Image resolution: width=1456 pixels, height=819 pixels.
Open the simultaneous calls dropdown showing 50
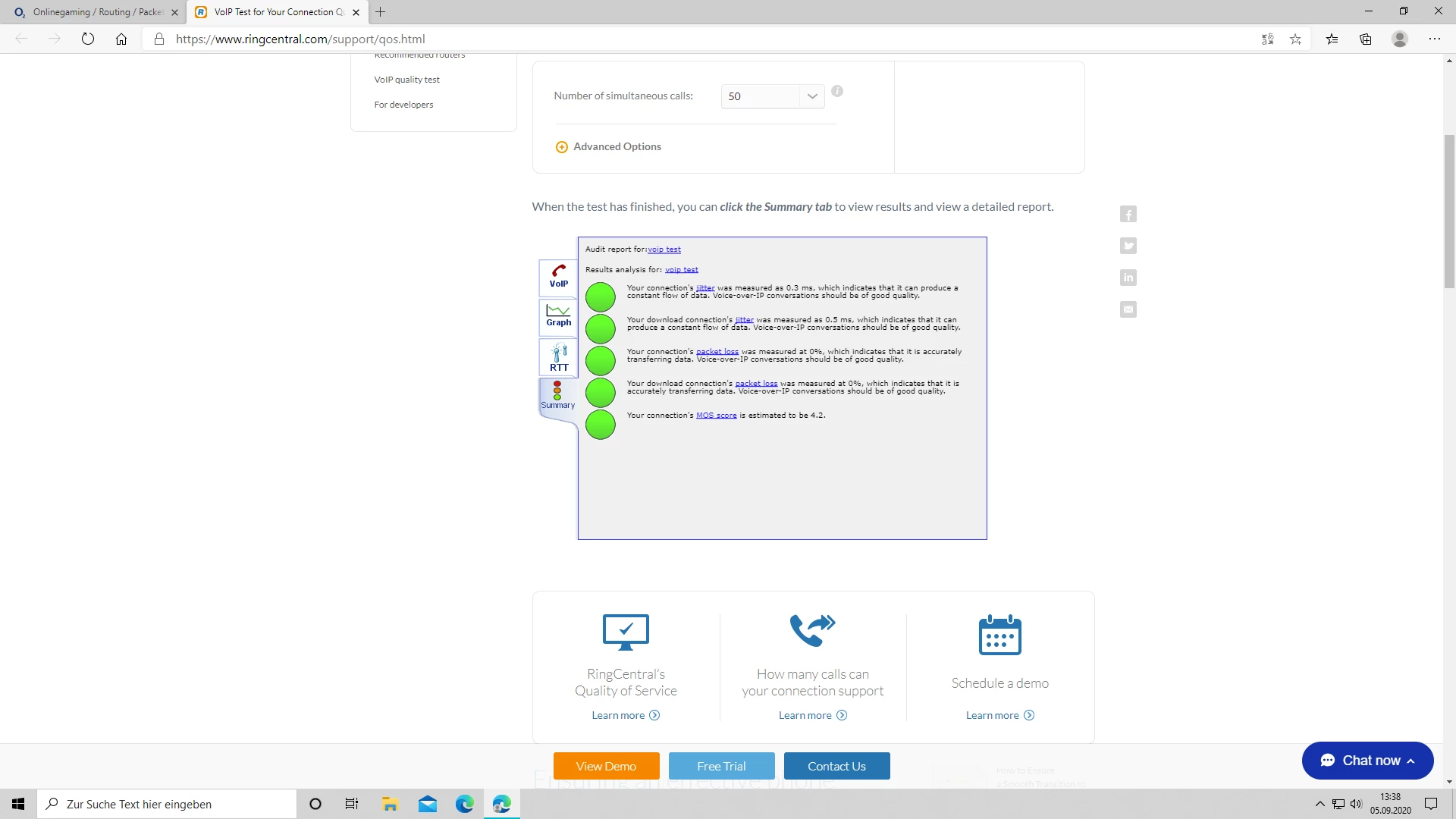pyautogui.click(x=772, y=96)
